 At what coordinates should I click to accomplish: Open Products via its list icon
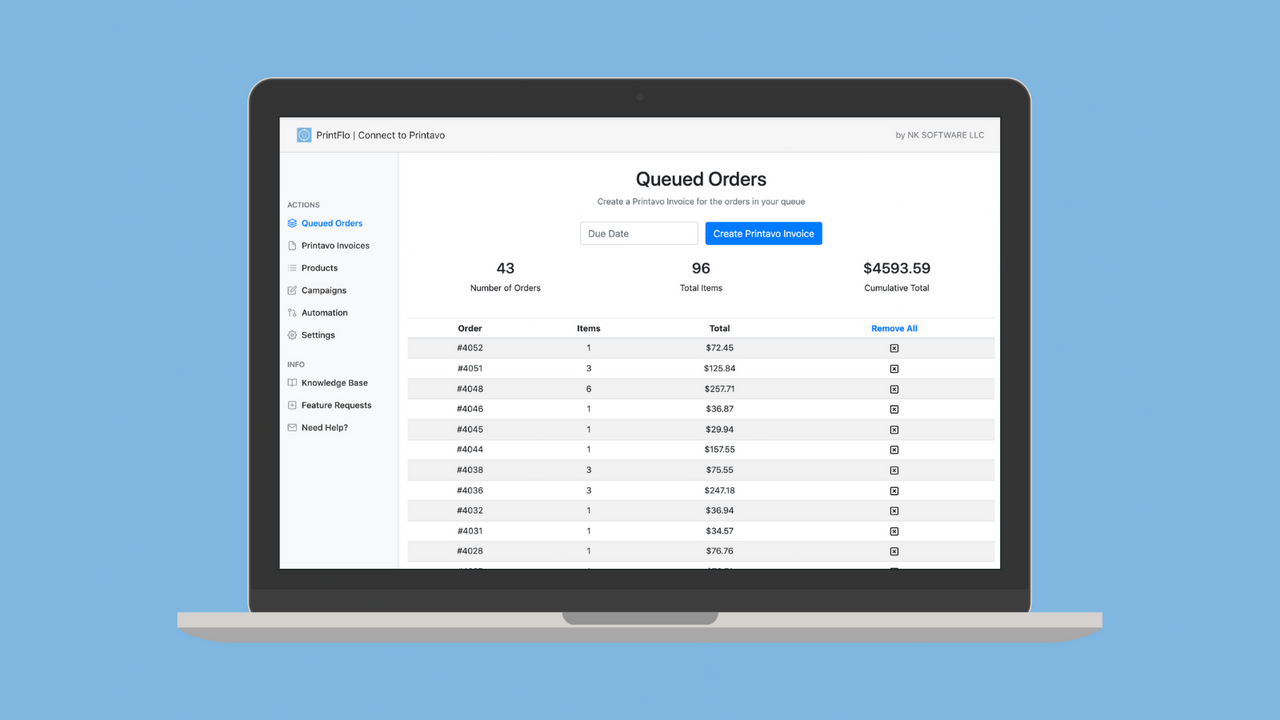click(x=291, y=267)
